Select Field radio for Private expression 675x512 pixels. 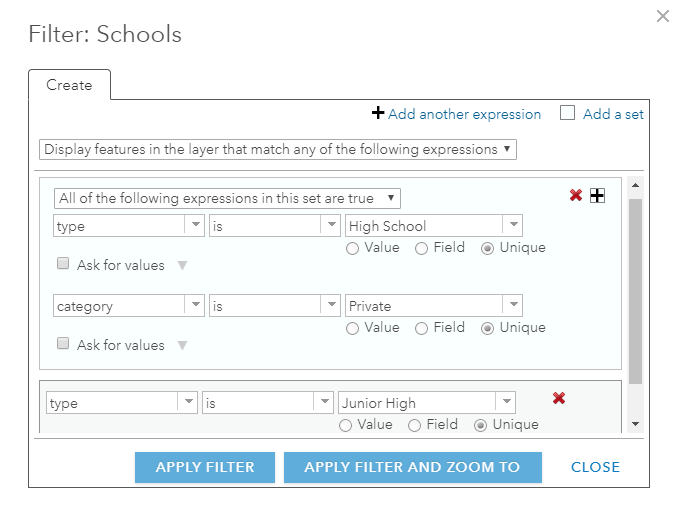click(x=421, y=328)
